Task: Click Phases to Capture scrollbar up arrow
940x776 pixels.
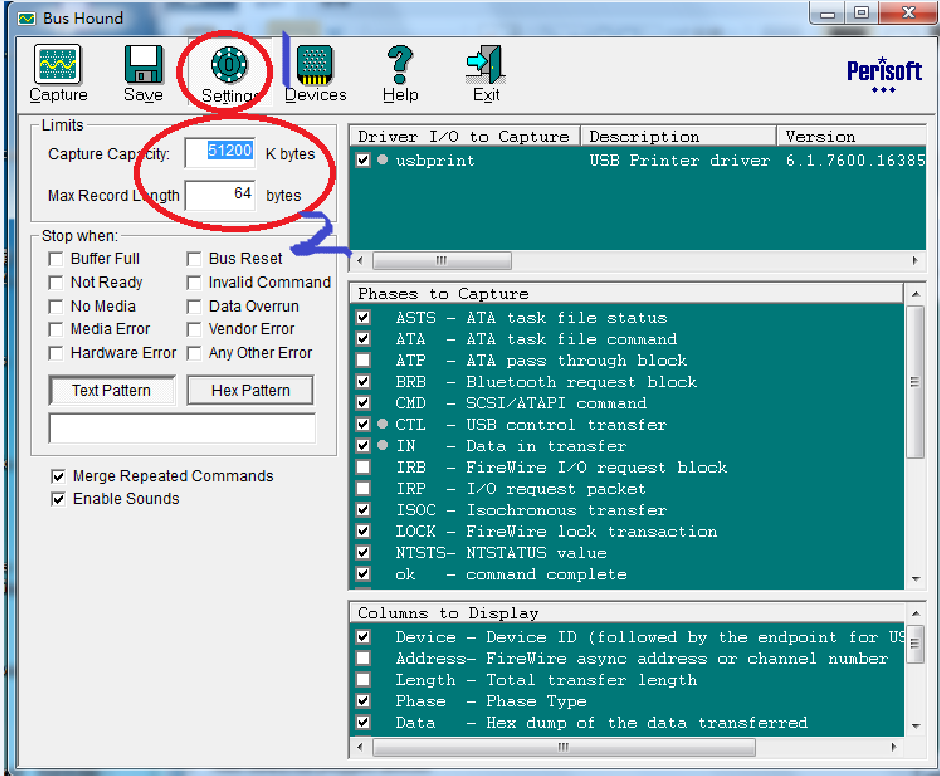Action: click(x=915, y=294)
